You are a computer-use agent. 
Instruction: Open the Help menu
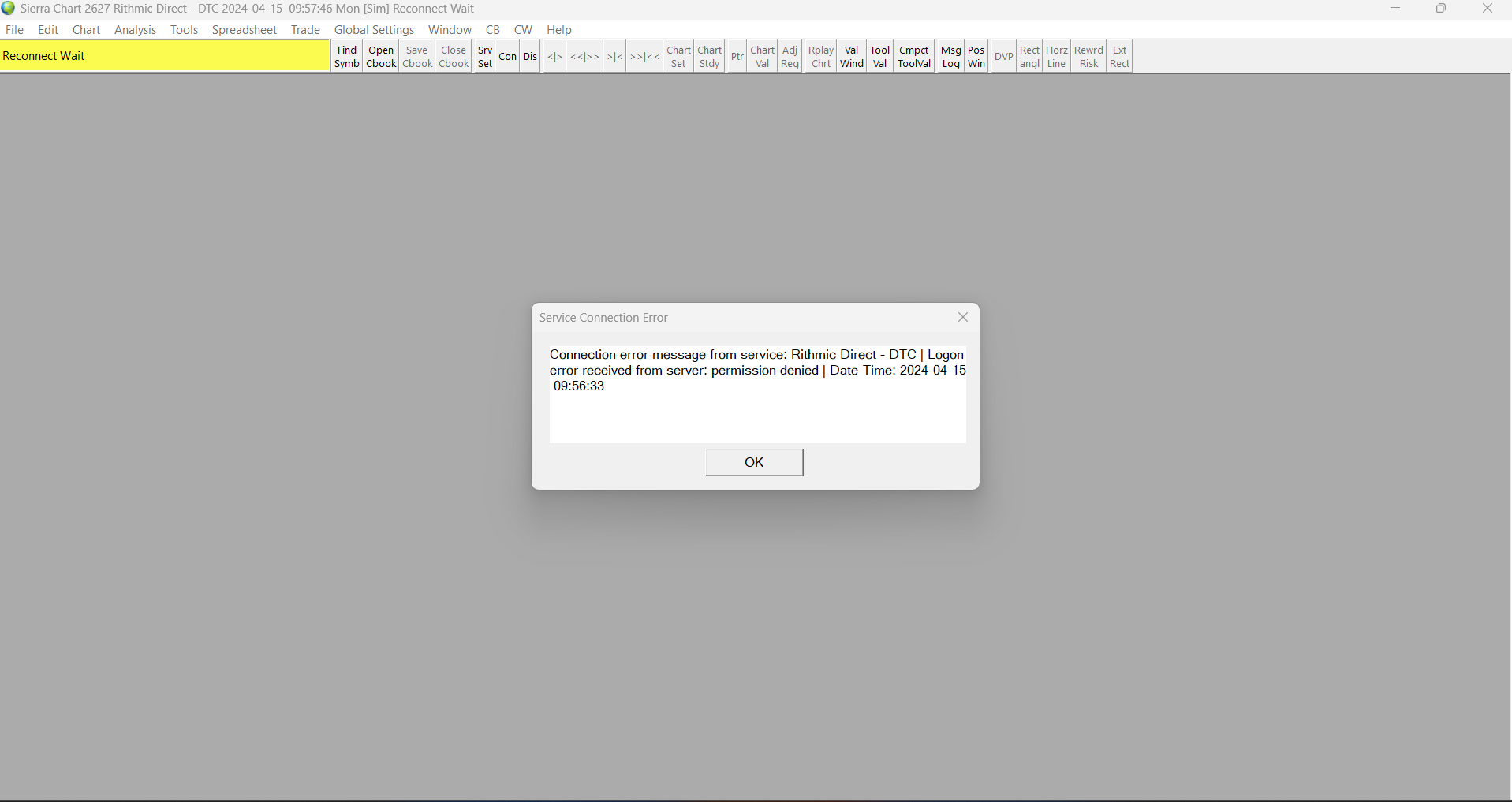coord(559,30)
